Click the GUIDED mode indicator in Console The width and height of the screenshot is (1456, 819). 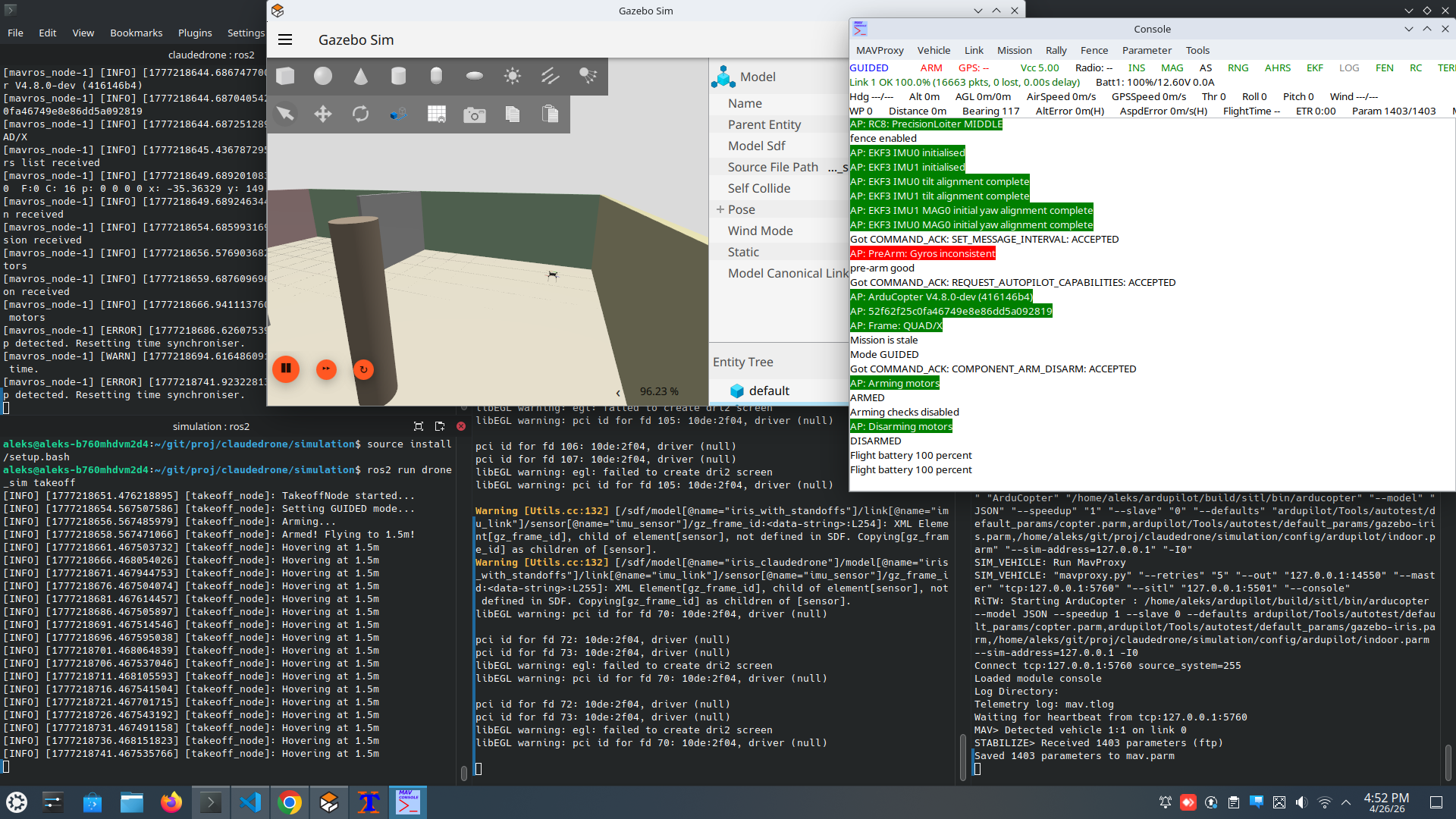coord(869,67)
